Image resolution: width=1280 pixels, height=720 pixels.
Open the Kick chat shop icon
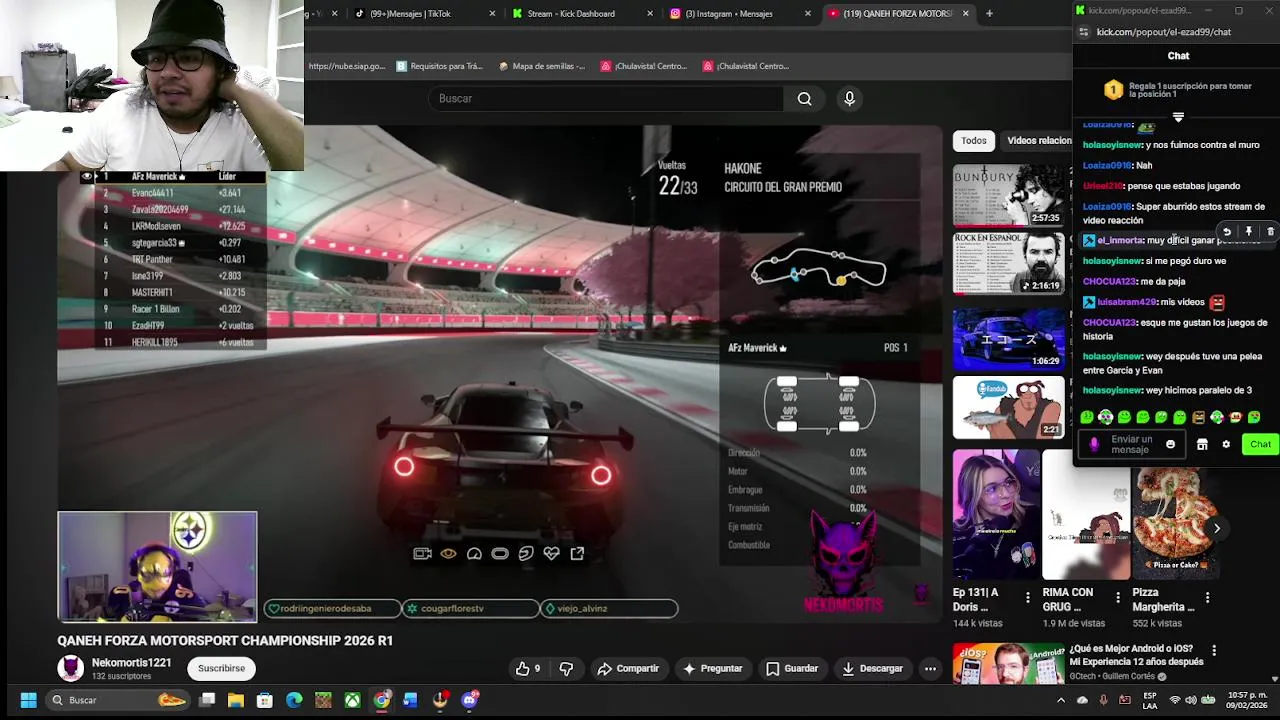[1202, 444]
